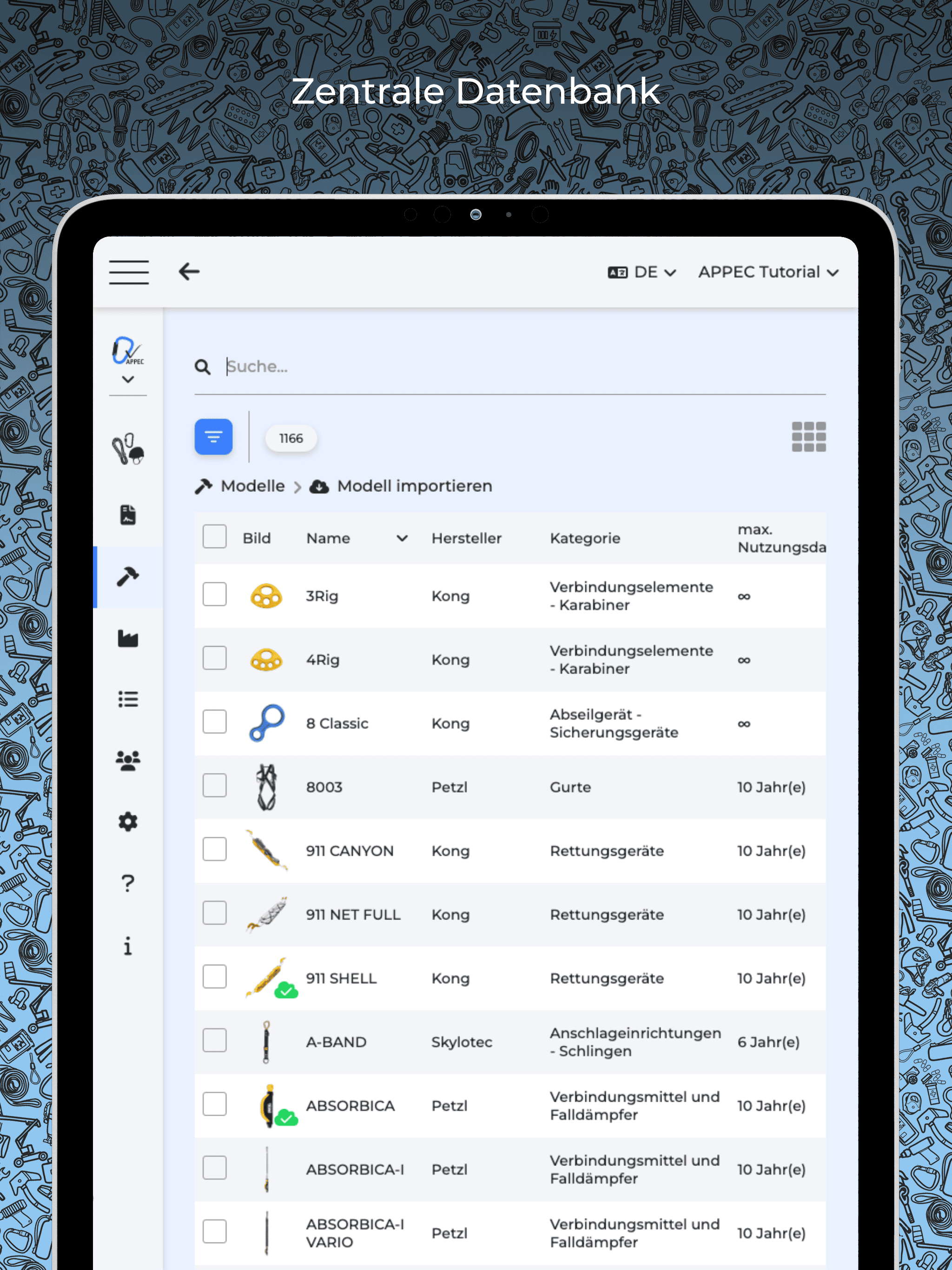Open the users group sidebar icon

pyautogui.click(x=128, y=761)
